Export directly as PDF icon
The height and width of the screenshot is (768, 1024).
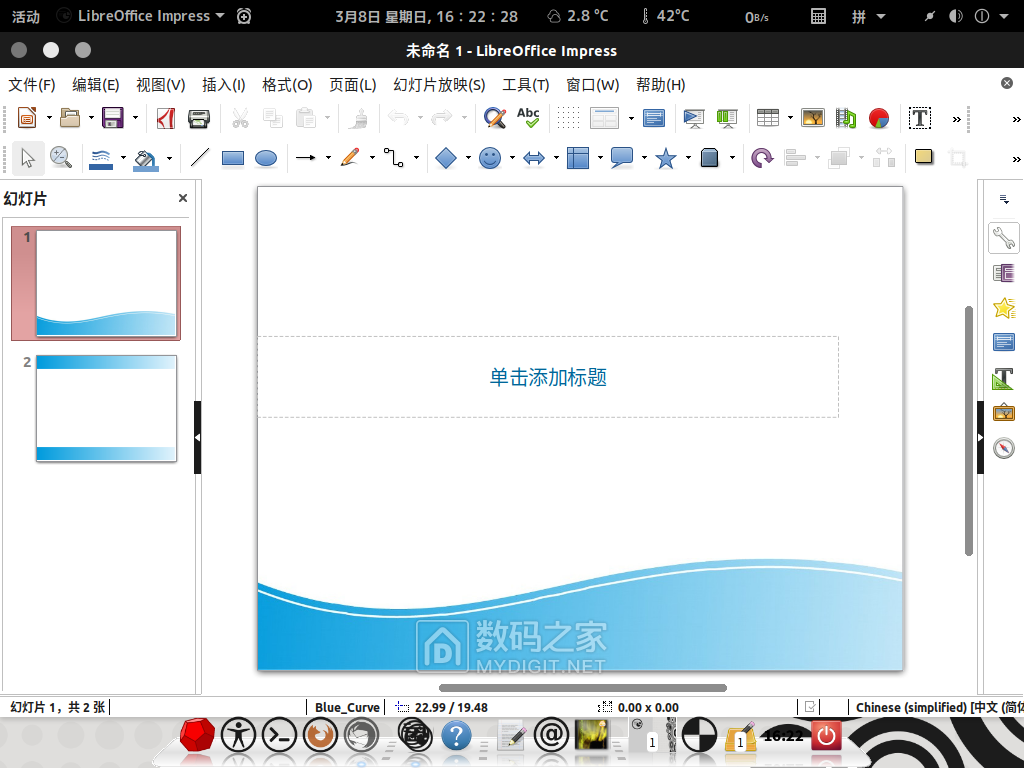[166, 118]
